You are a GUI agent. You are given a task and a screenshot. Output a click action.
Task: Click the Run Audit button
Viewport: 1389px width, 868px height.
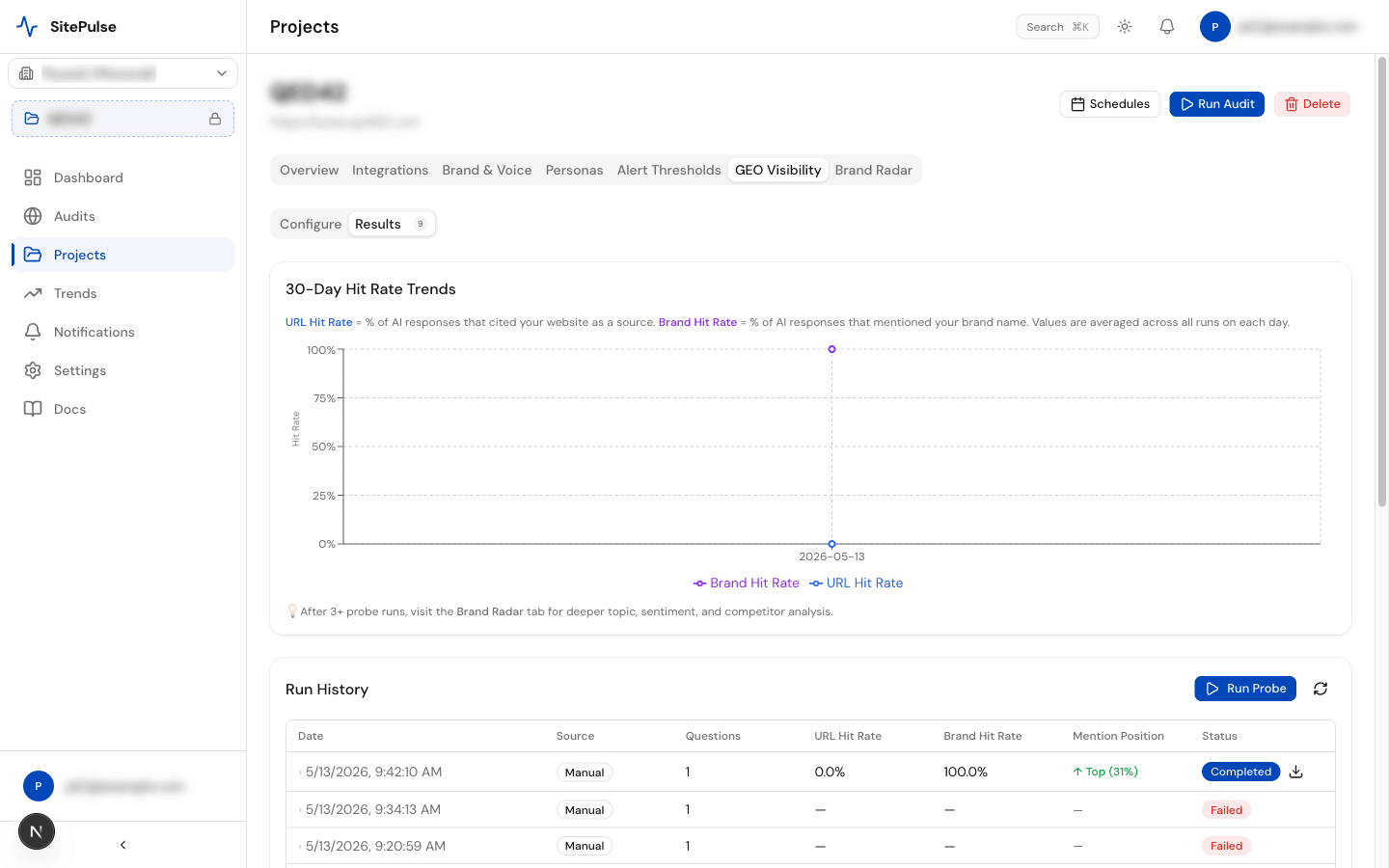tap(1217, 104)
